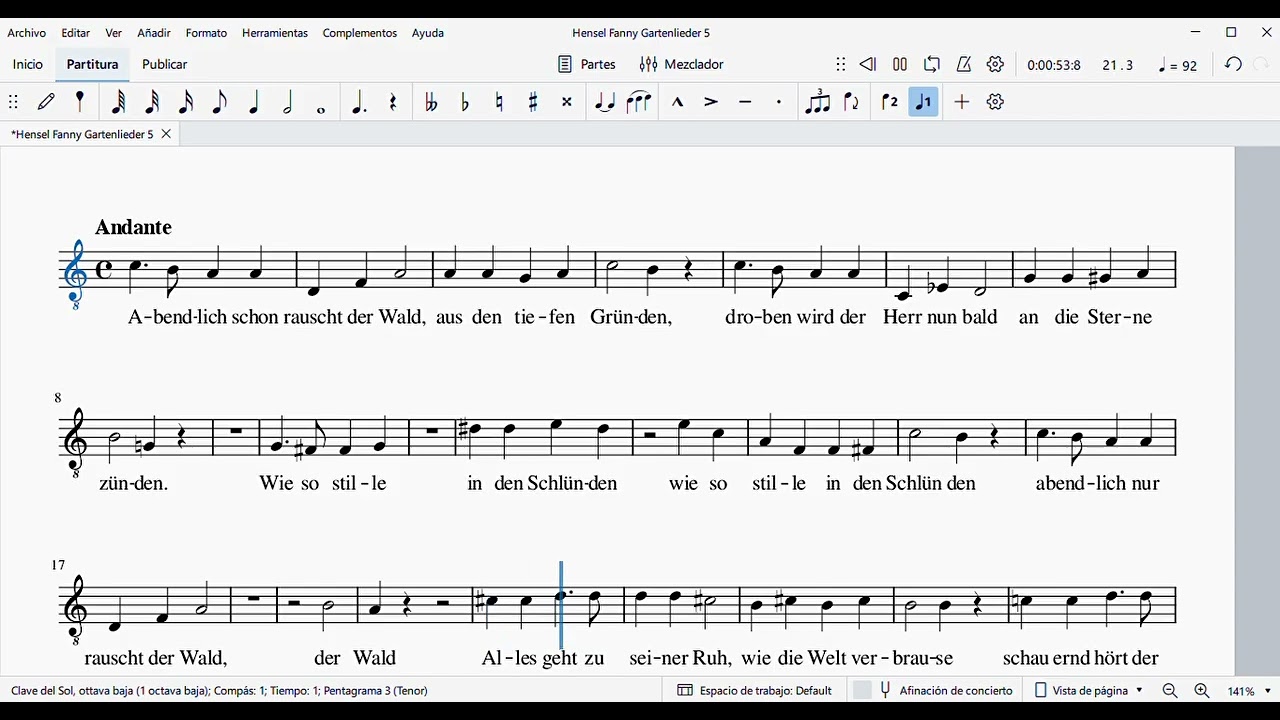This screenshot has height=720, width=1280.
Task: Toggle the metronome
Action: [x=964, y=64]
